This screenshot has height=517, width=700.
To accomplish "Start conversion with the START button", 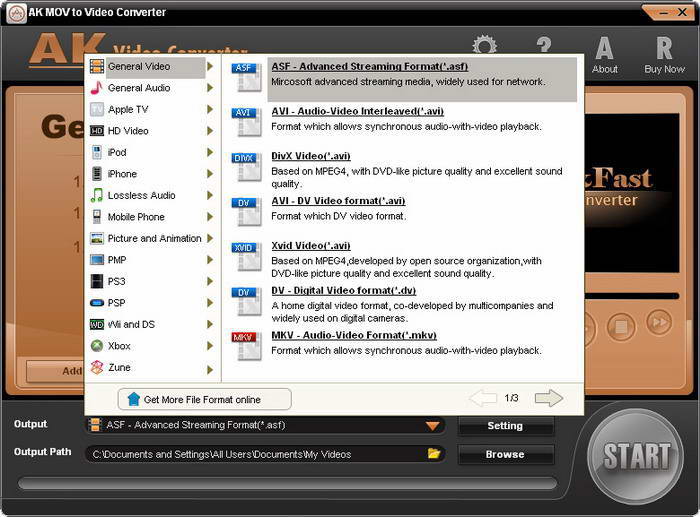I will (x=636, y=457).
